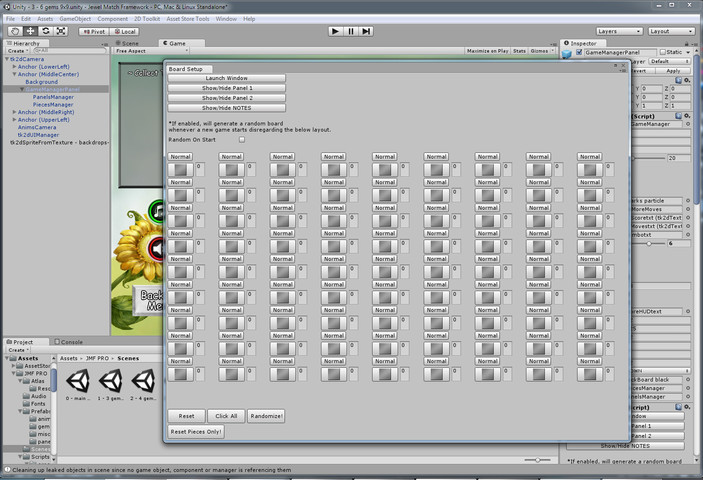
Task: Expand Anchor (MiddleRight) in Hierarchy
Action: tap(15, 112)
